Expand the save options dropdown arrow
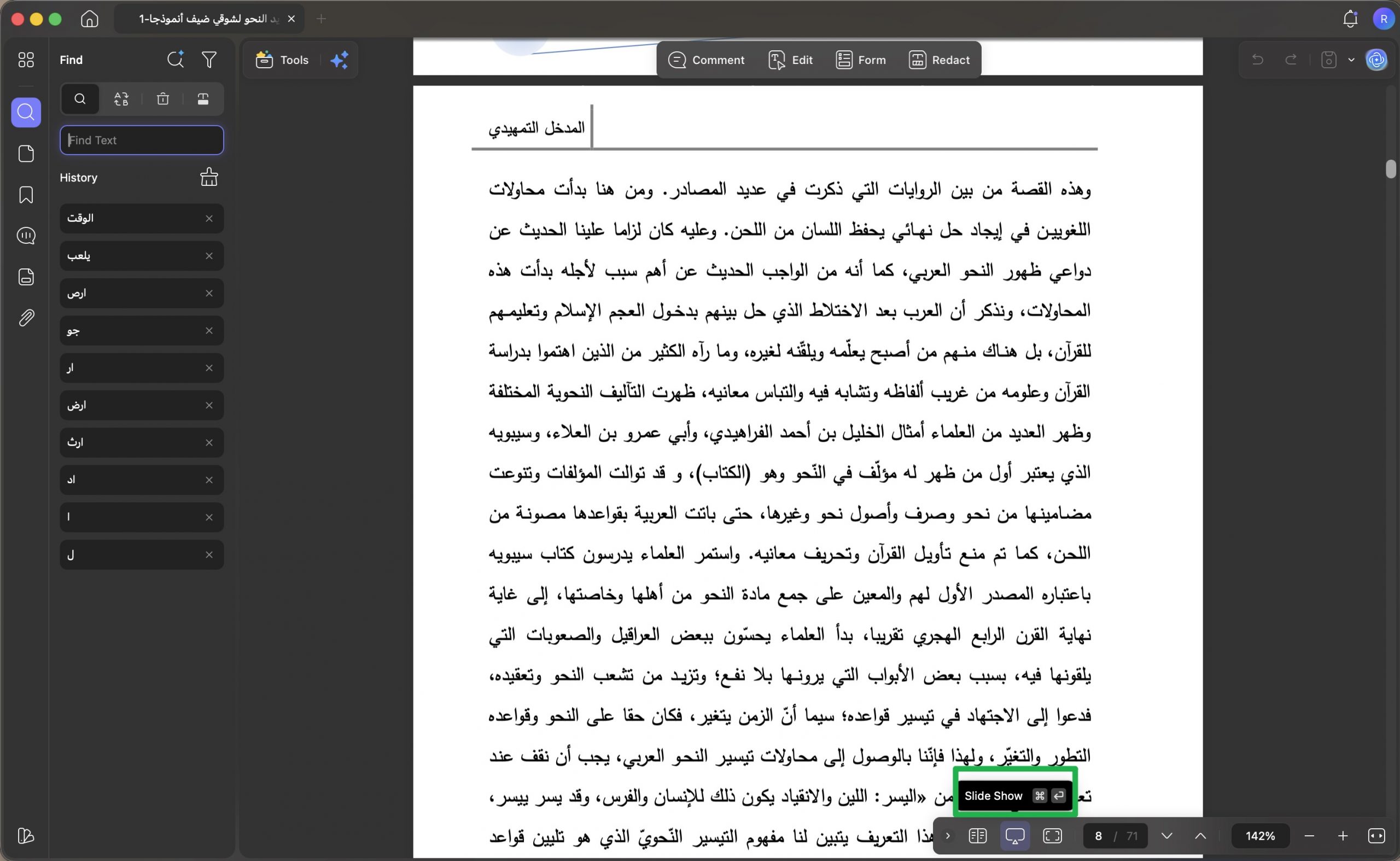This screenshot has height=861, width=1400. click(x=1351, y=60)
